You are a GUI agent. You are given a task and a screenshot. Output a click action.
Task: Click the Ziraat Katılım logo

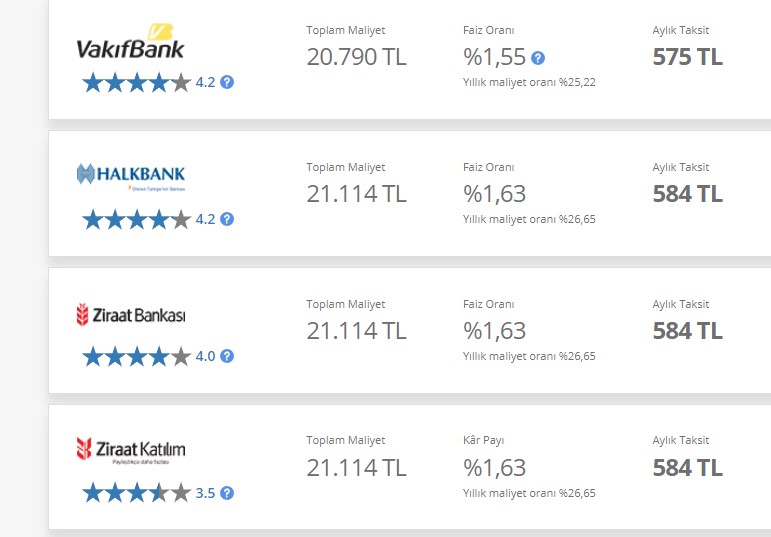coord(131,450)
